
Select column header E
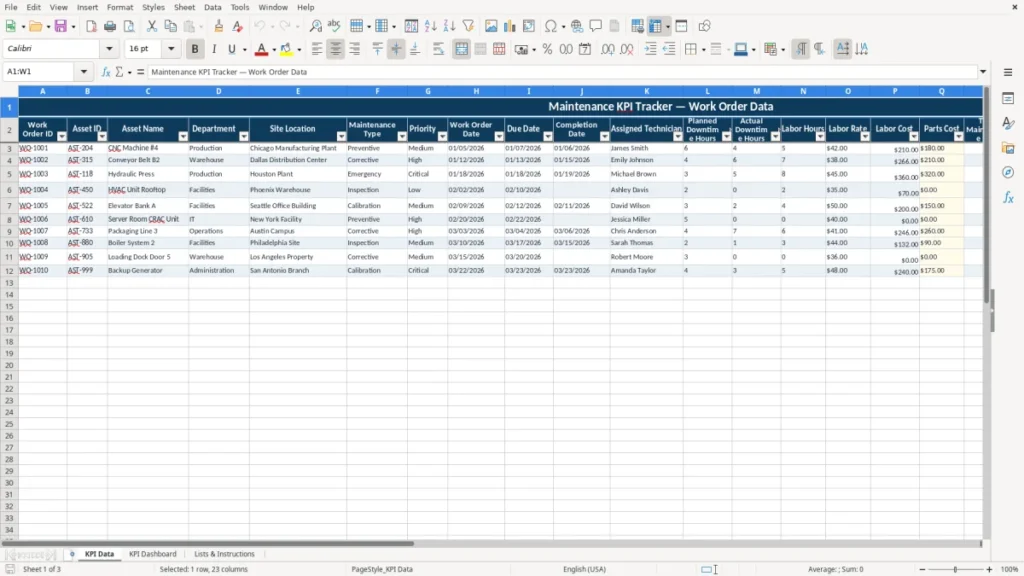(x=298, y=91)
